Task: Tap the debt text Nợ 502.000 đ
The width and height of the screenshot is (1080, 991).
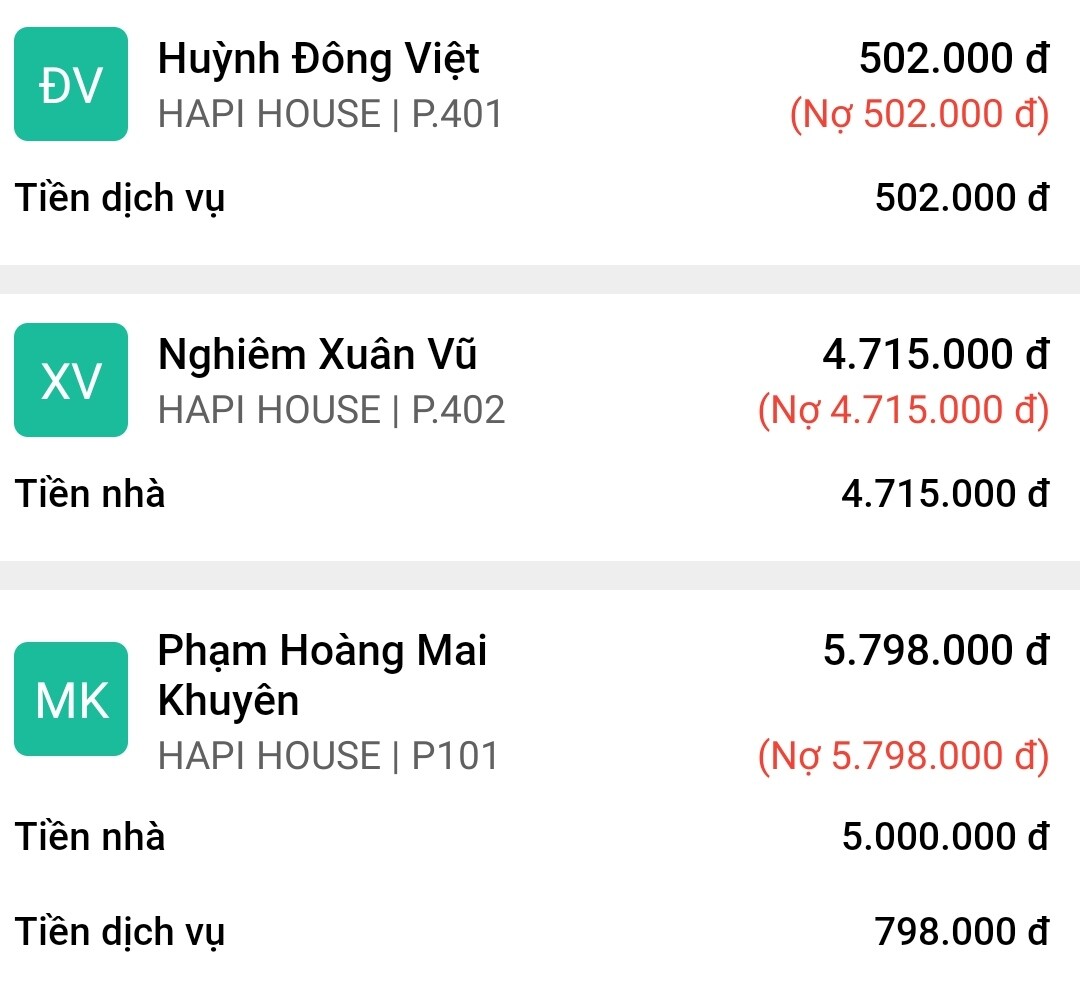Action: click(x=919, y=114)
